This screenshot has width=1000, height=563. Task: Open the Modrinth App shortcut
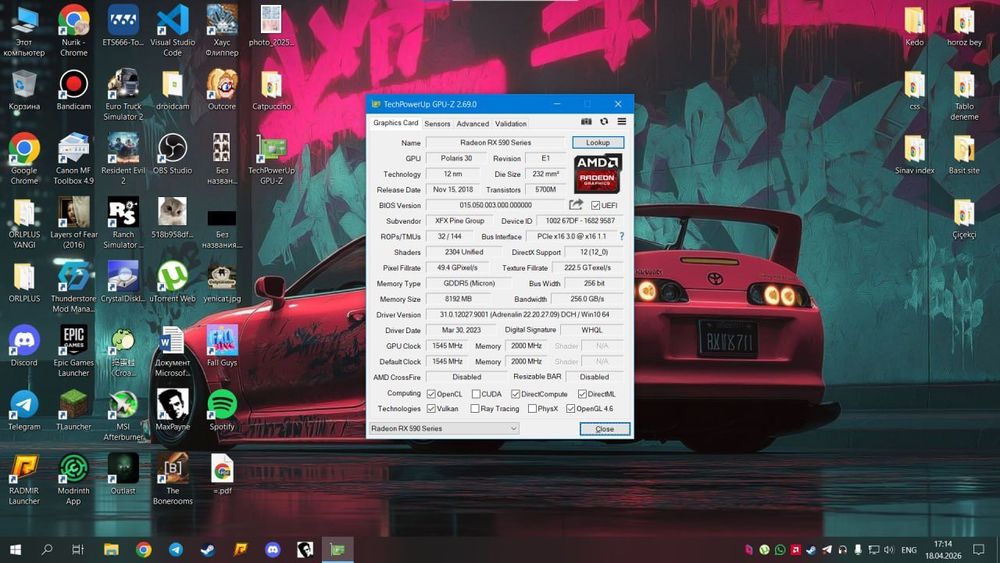(73, 480)
